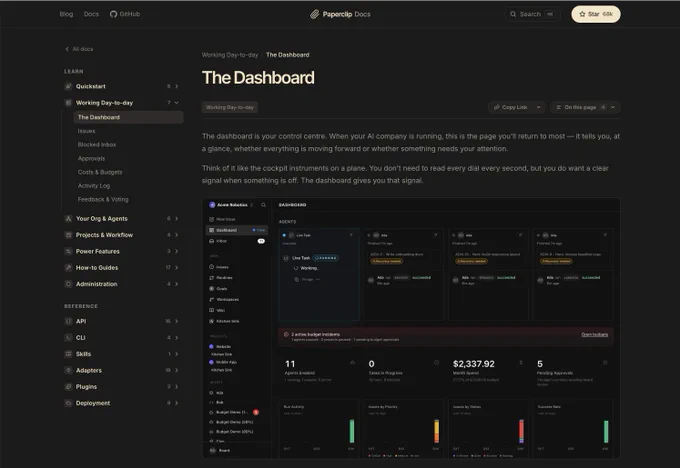
Task: Expand the Projects & Workflow chevron
Action: tap(177, 235)
